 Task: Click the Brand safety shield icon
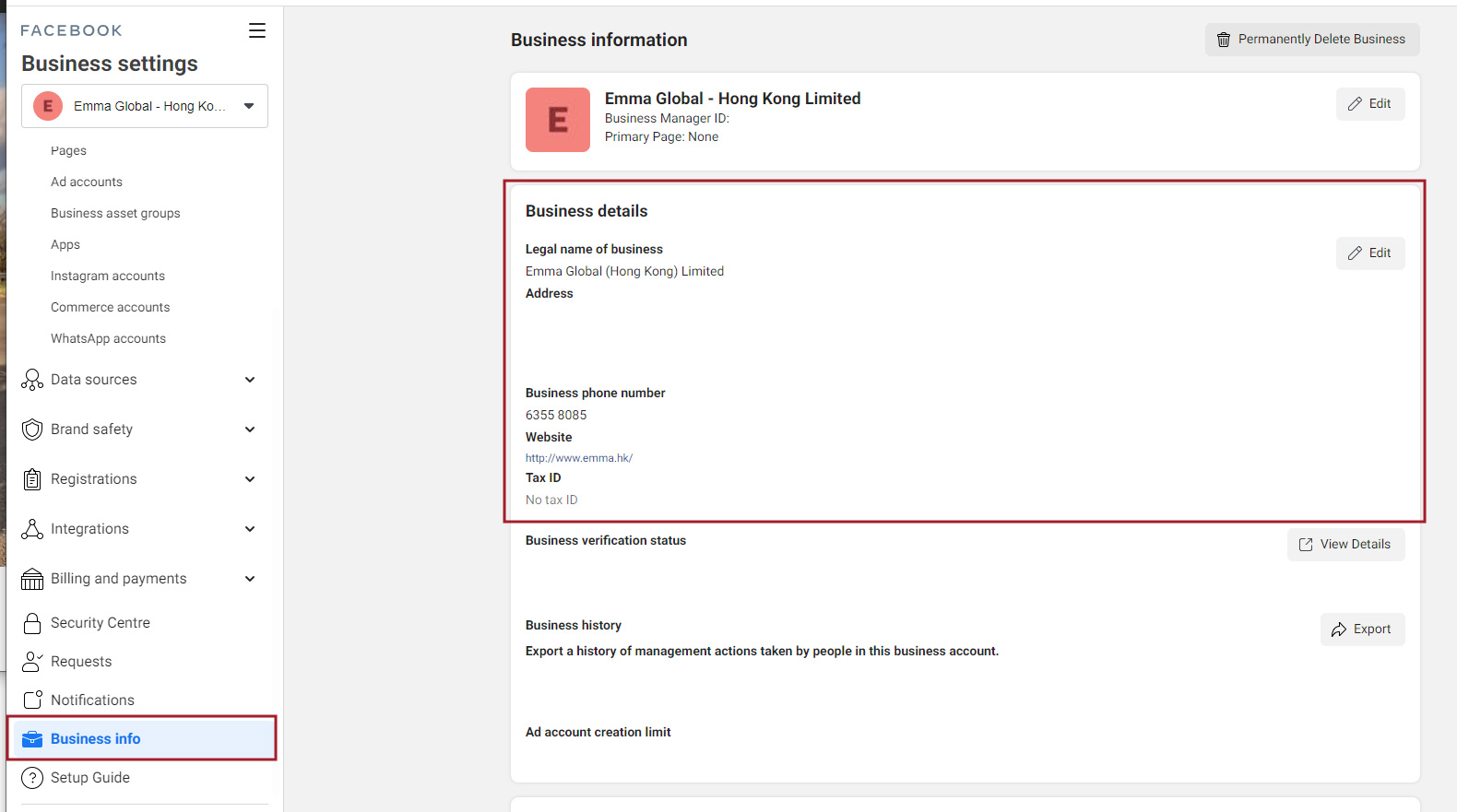(32, 430)
